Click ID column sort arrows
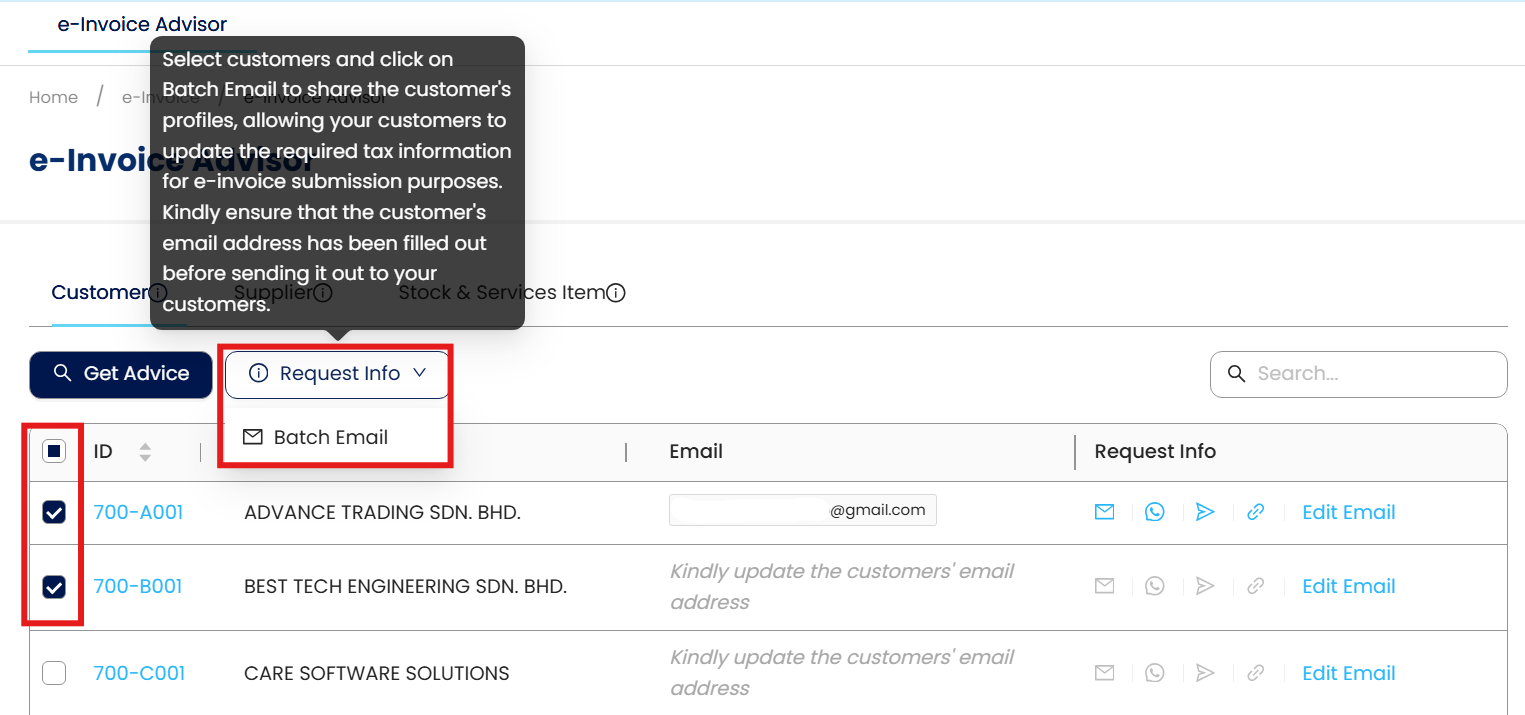Image resolution: width=1525 pixels, height=715 pixels. coord(145,452)
